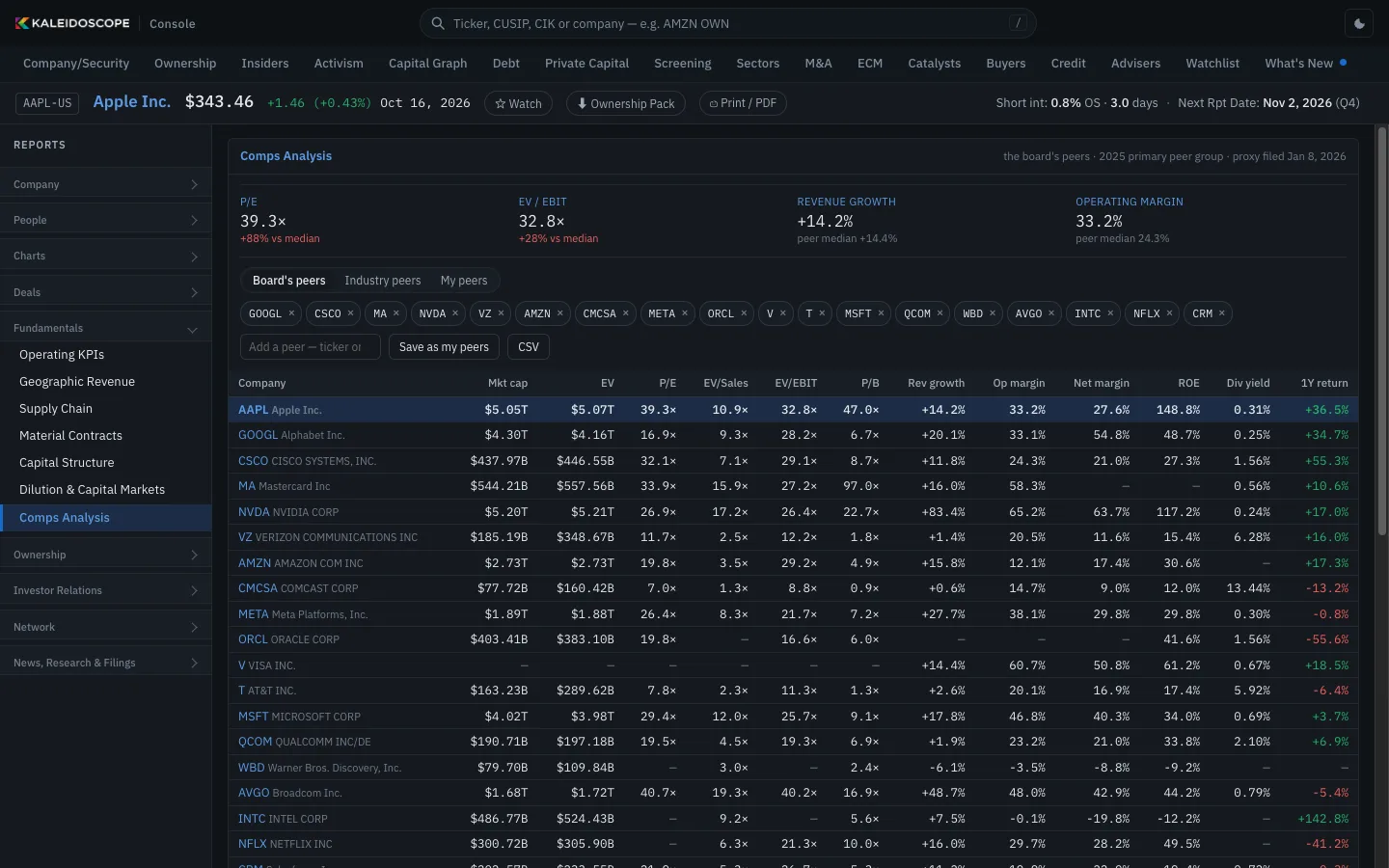
Task: Remove NVDA peer chip
Action: [x=455, y=313]
